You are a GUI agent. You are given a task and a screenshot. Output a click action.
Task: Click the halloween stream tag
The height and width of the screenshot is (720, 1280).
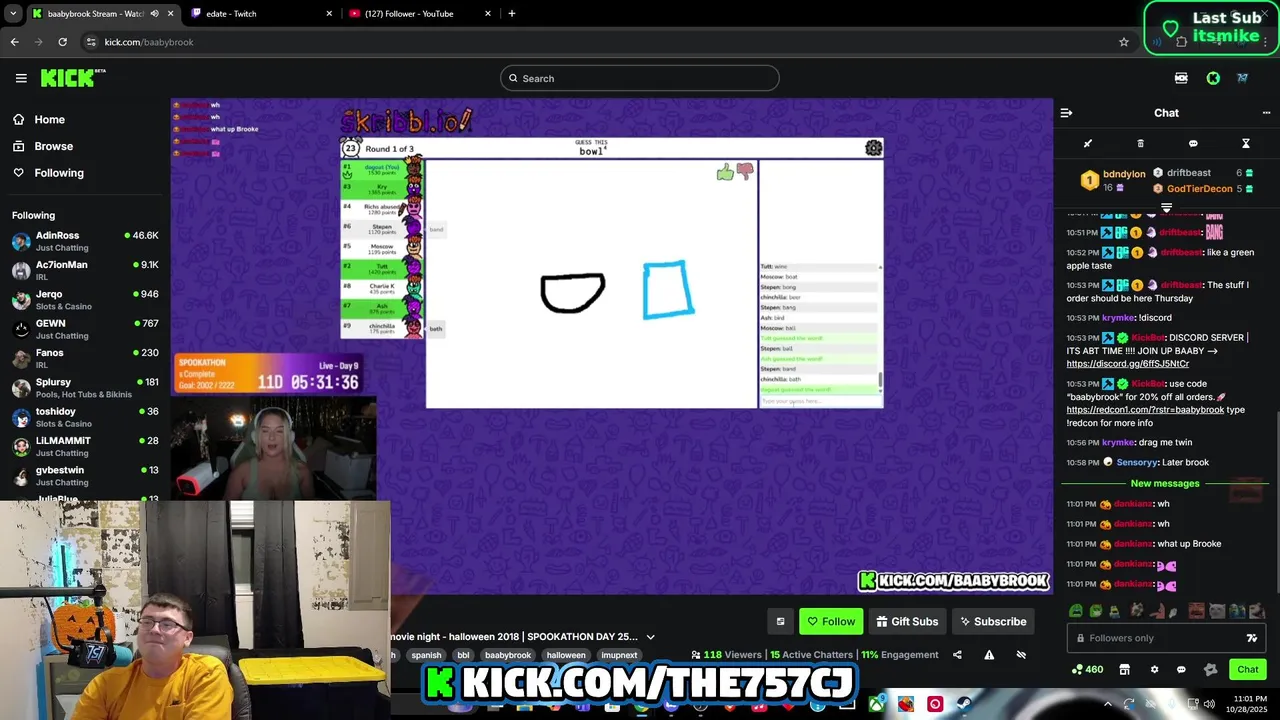[x=566, y=655]
